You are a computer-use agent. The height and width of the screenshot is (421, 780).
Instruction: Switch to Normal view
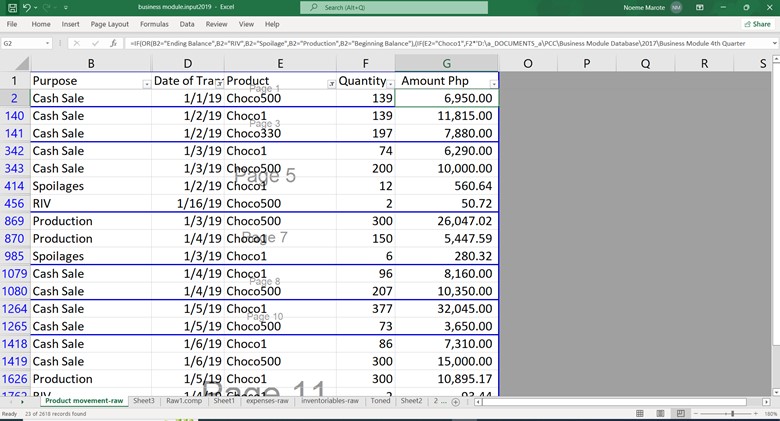coord(640,414)
